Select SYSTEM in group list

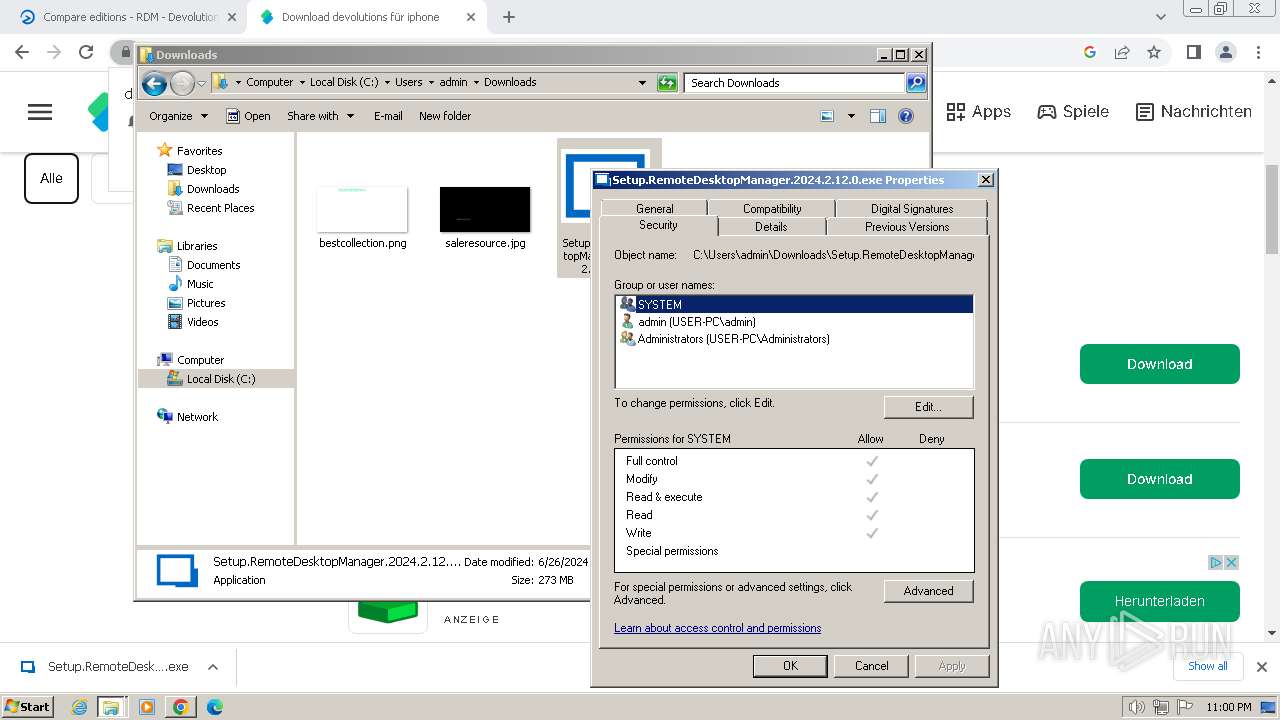tap(794, 304)
